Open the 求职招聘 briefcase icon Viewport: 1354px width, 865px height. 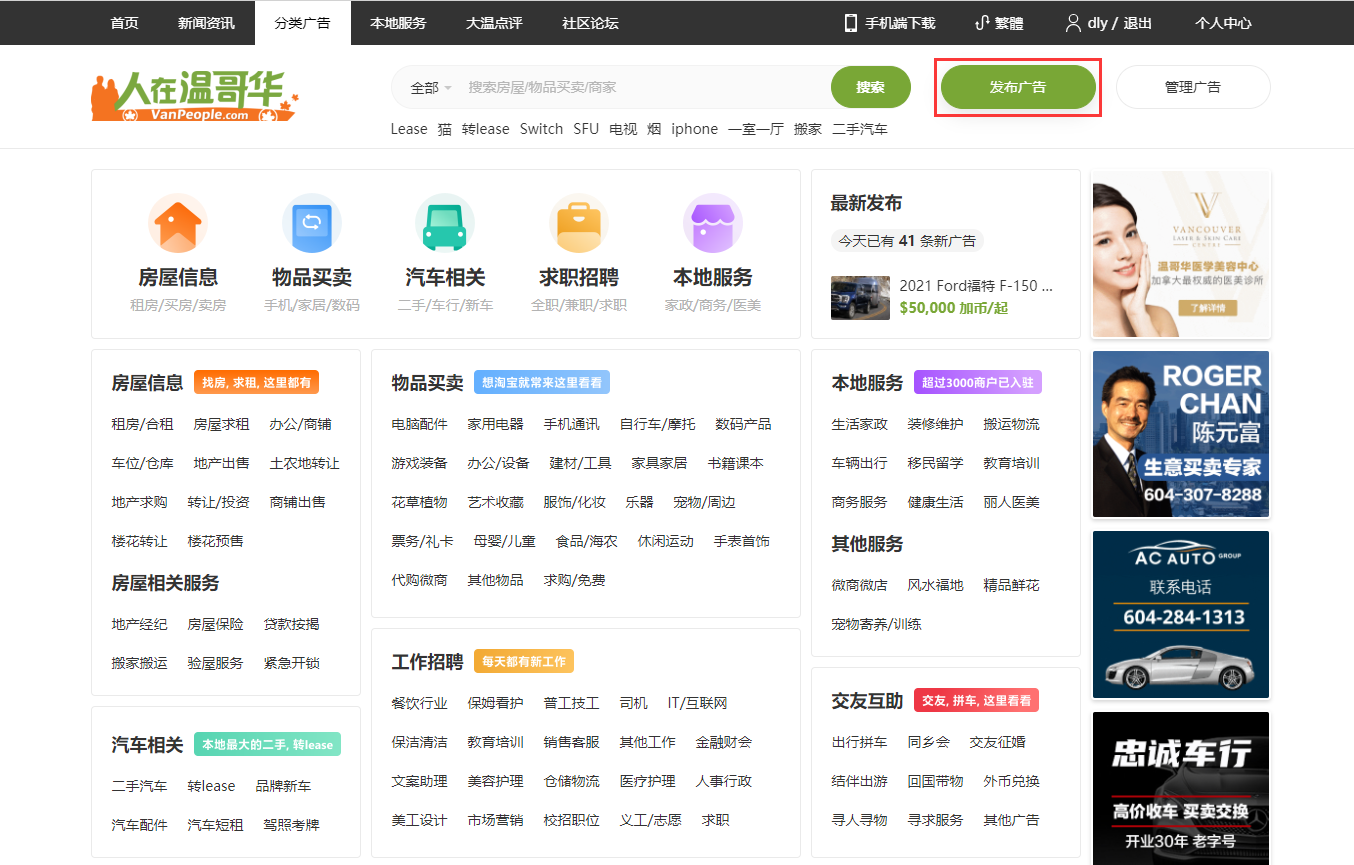(579, 223)
